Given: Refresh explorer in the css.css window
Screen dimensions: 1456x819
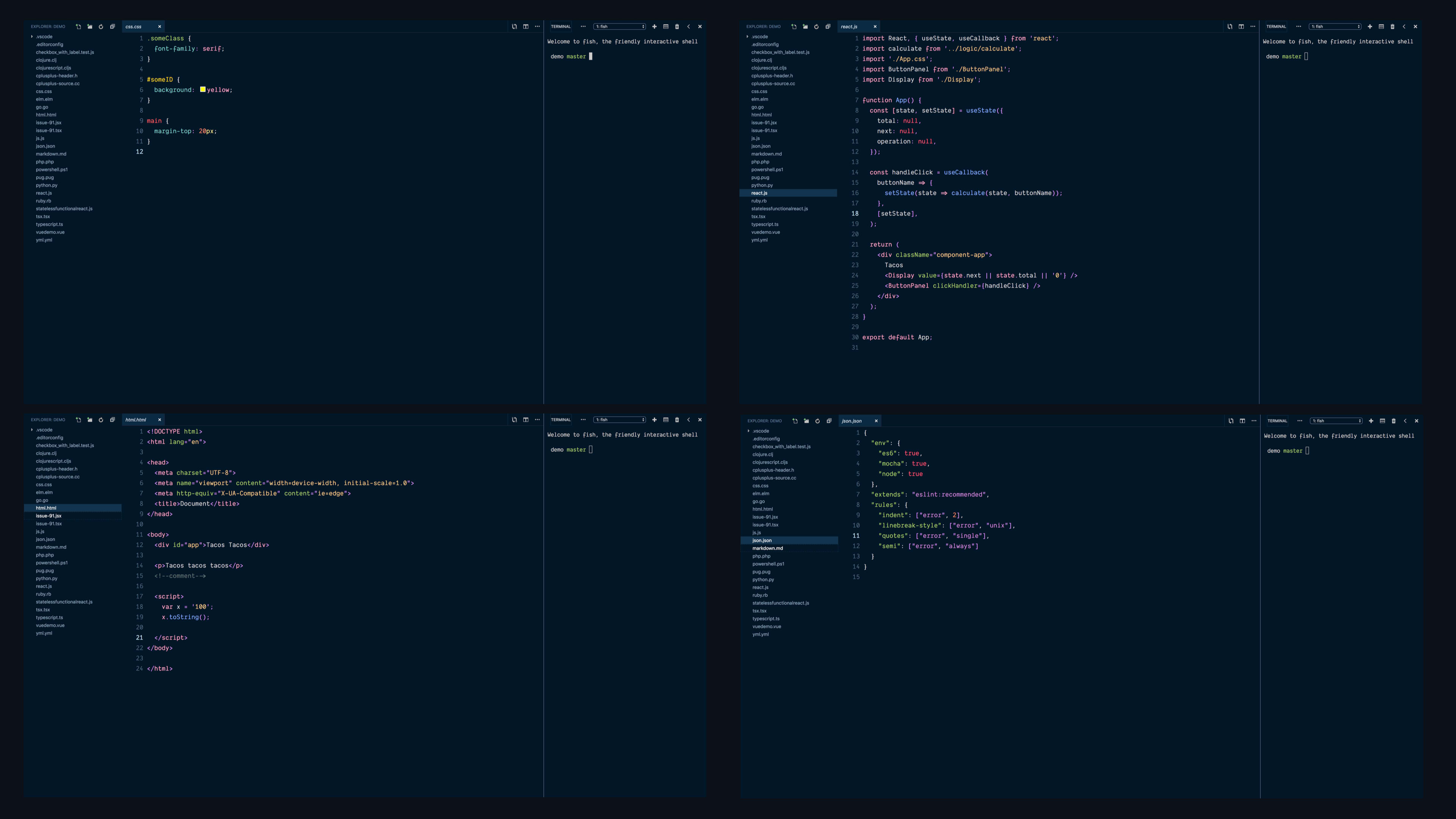Looking at the screenshot, I should coord(101,27).
